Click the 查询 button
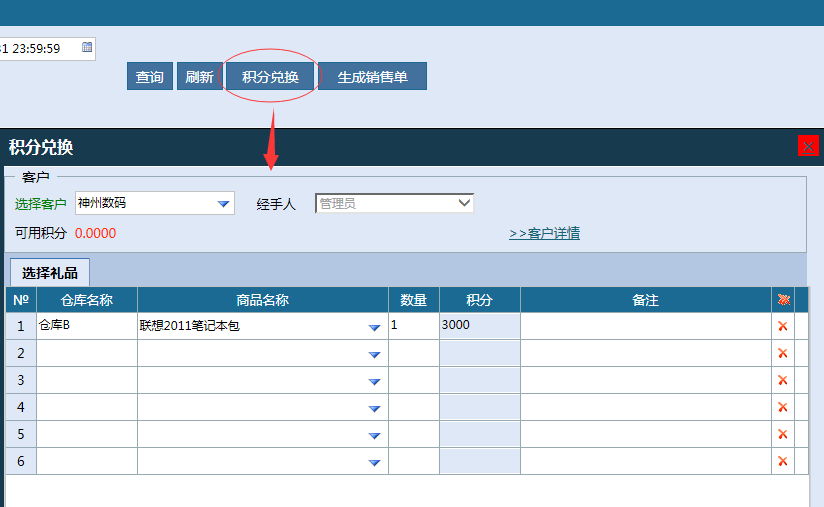Image resolution: width=824 pixels, height=507 pixels. [150, 77]
